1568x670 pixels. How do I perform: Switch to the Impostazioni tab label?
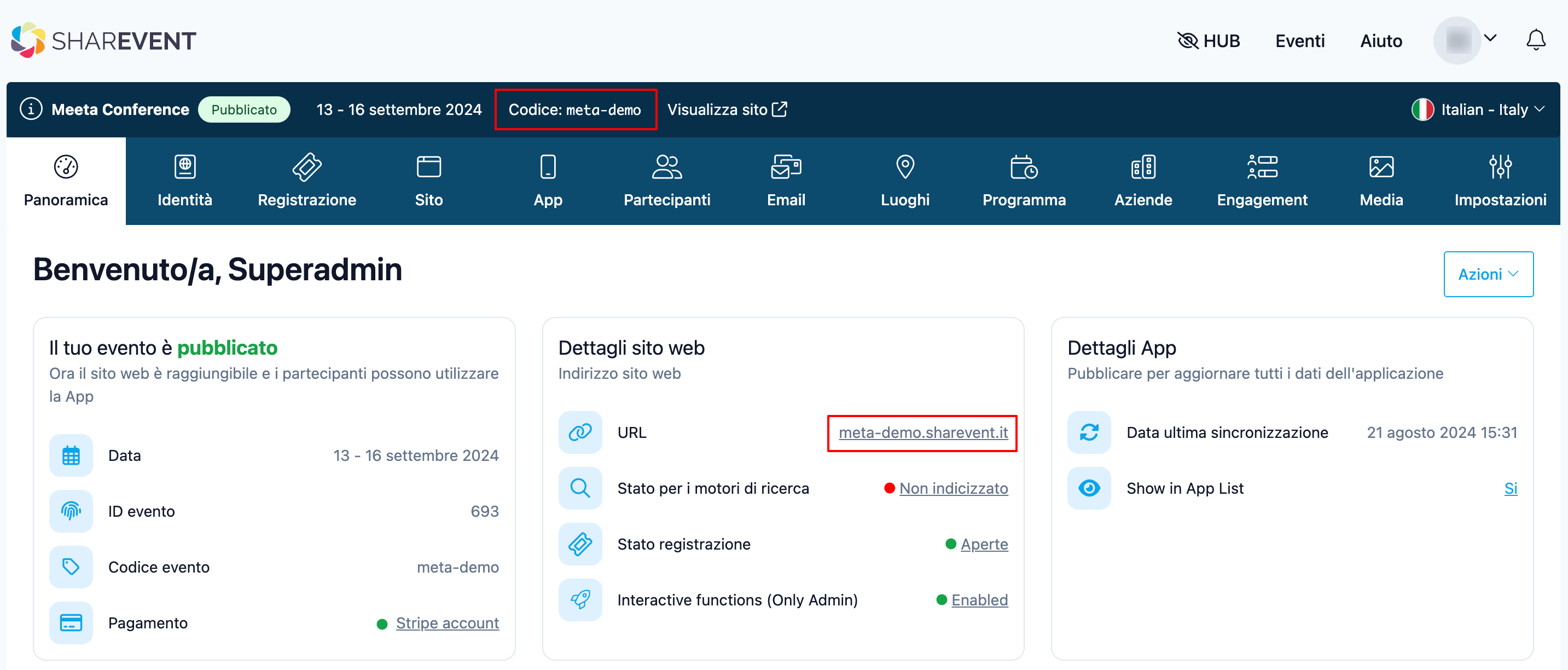pos(1501,200)
